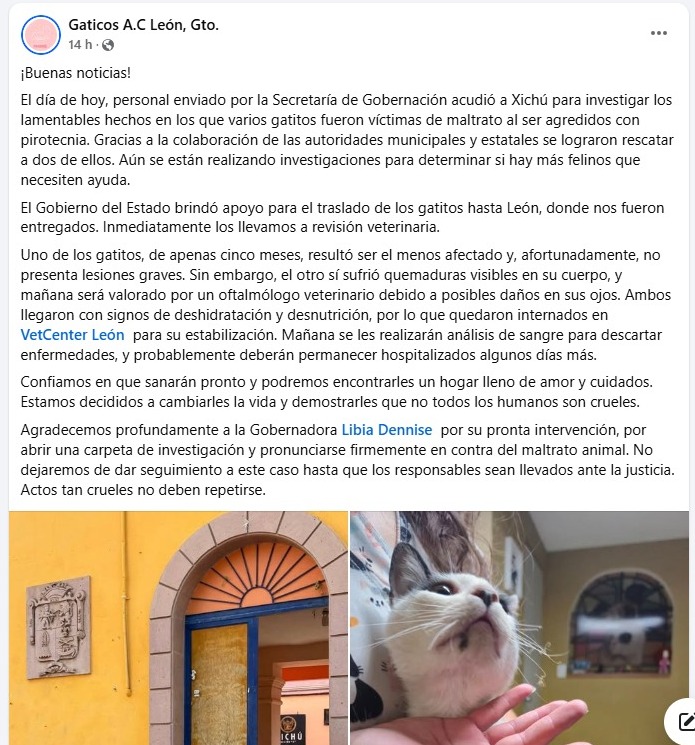Click the public globe privacy icon

[108, 45]
